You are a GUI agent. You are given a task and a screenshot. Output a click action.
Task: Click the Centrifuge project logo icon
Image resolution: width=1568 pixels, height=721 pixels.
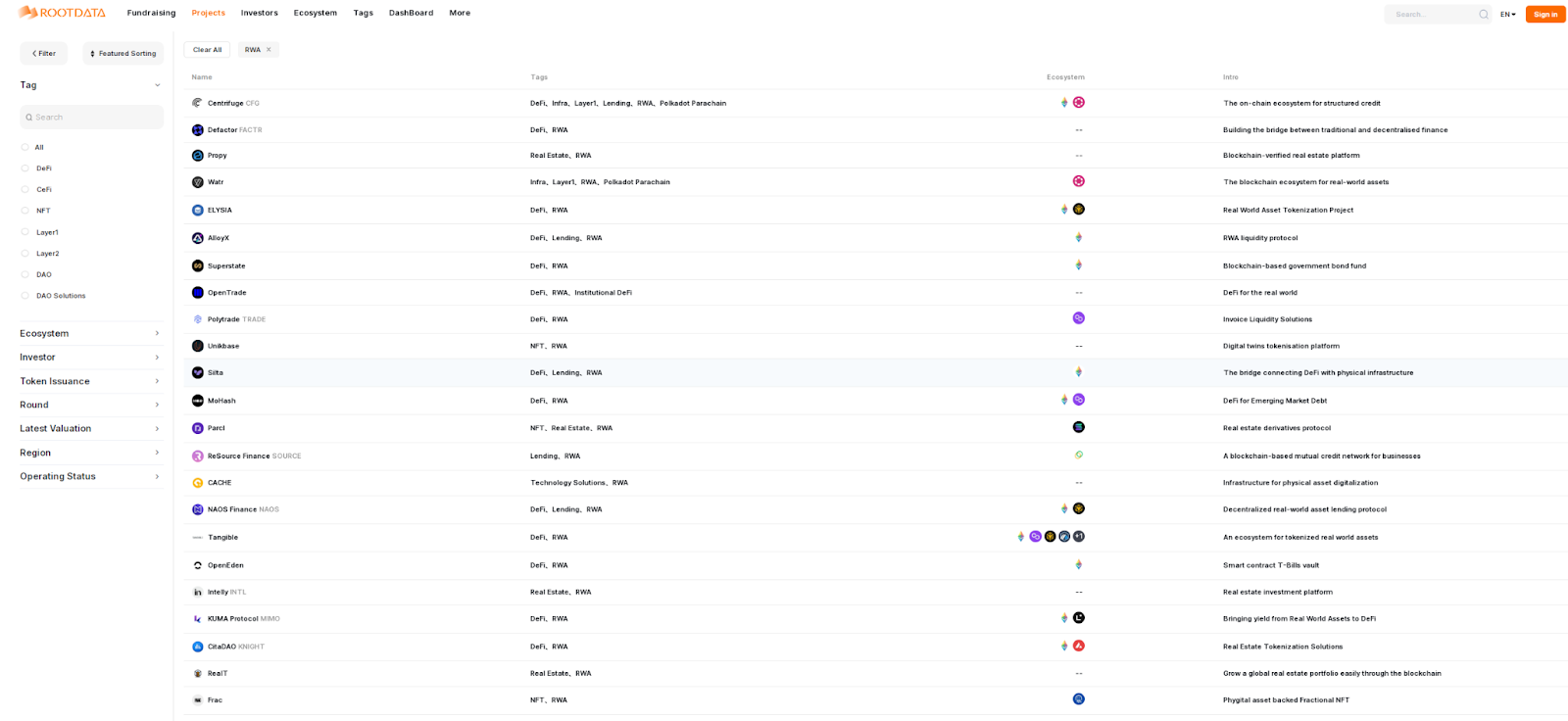tap(197, 103)
